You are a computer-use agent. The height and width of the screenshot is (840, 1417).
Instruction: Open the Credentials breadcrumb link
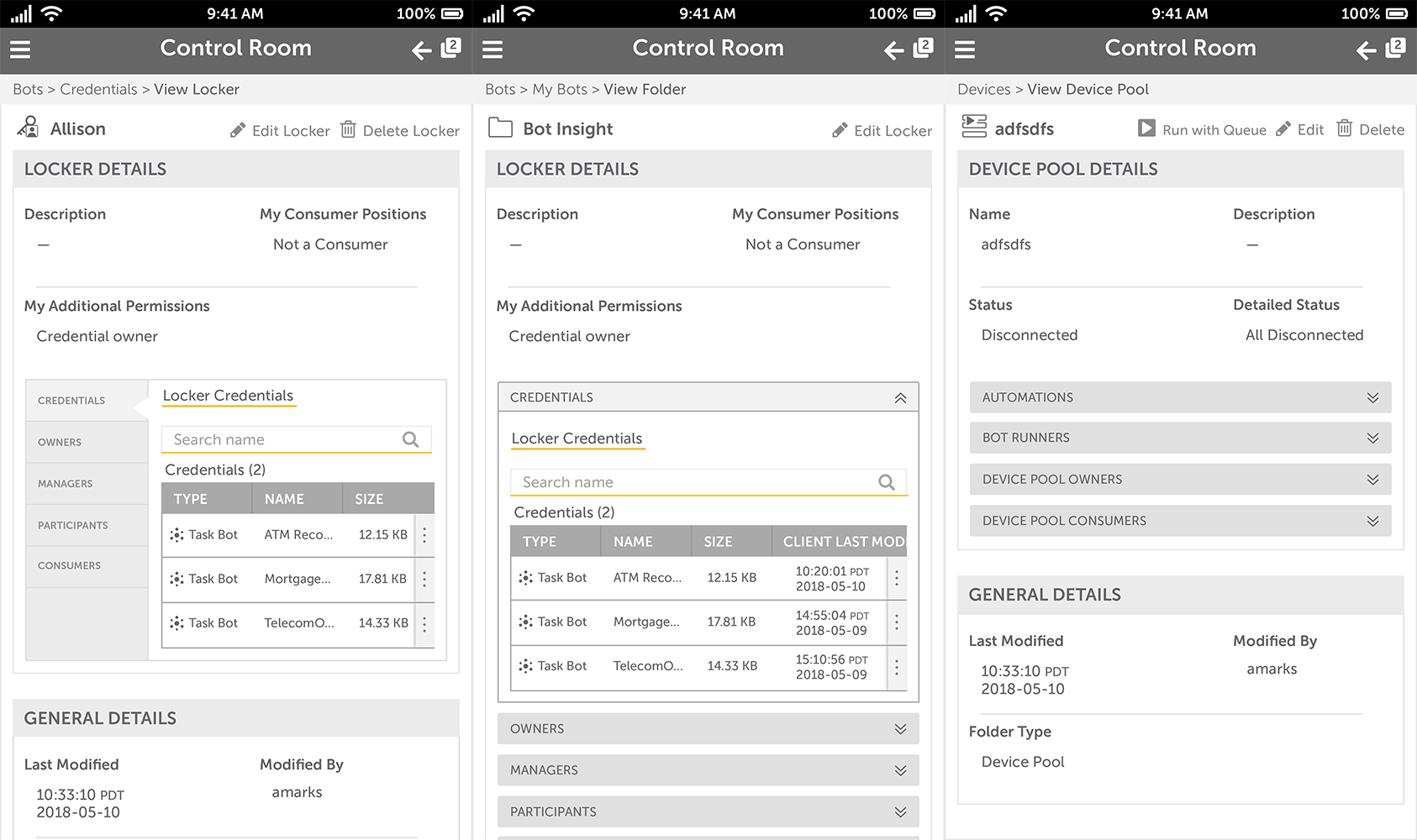[x=98, y=89]
